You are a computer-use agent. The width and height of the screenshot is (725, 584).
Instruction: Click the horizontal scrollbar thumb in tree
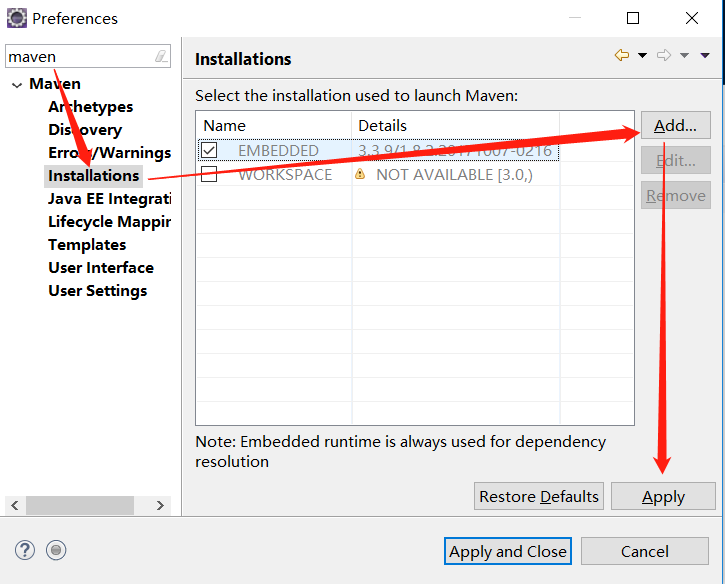tap(80, 505)
